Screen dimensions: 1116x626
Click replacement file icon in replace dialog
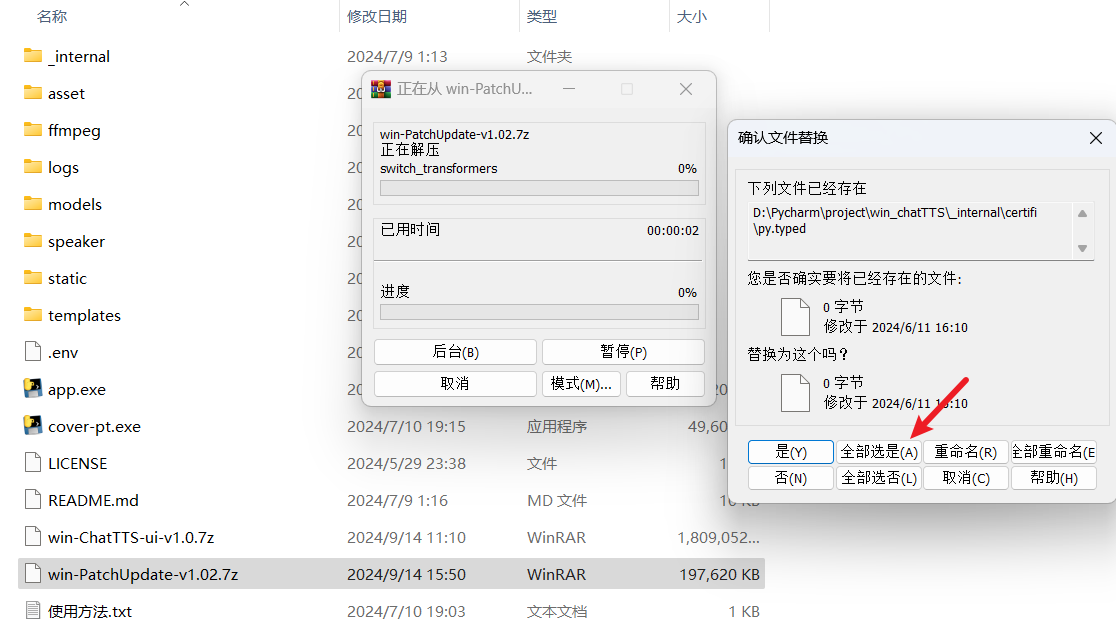795,393
